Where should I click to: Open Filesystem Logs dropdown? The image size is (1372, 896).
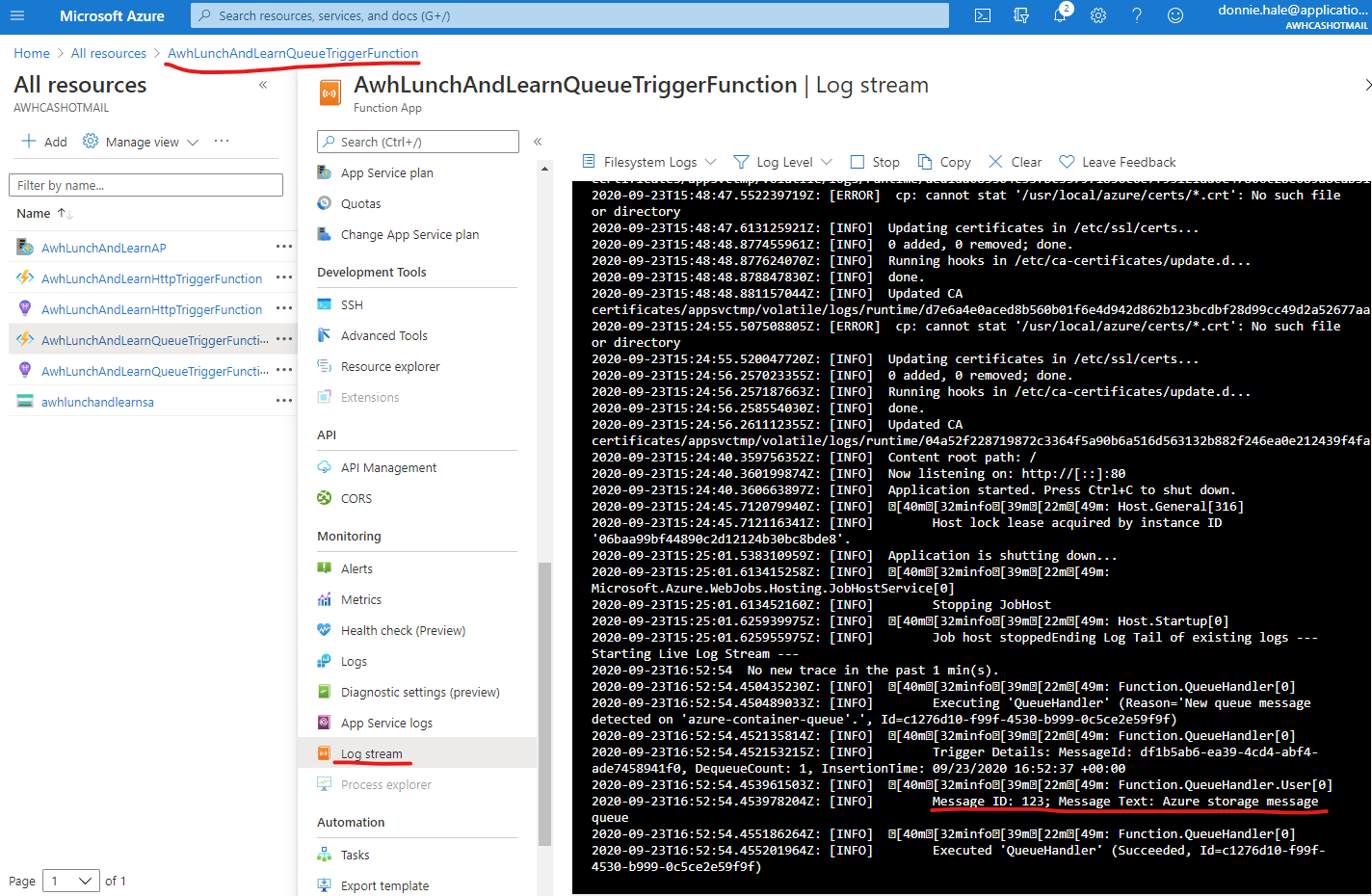[x=649, y=162]
